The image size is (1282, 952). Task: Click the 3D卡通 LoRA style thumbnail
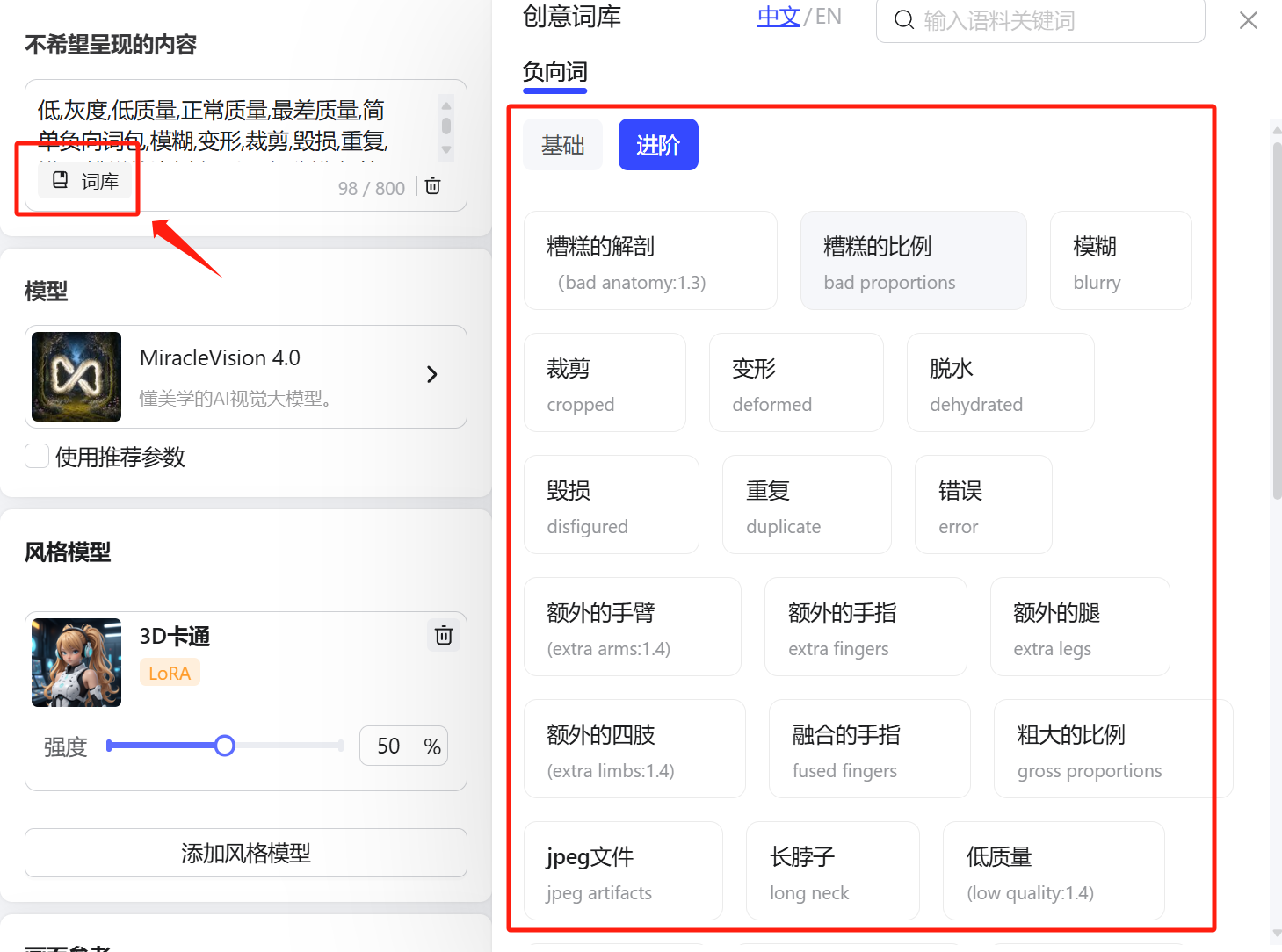pos(76,662)
